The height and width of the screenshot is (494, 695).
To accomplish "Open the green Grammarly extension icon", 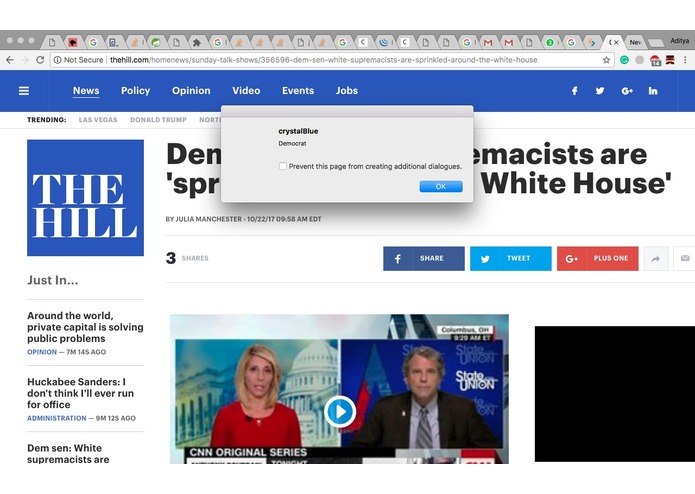I will click(624, 60).
